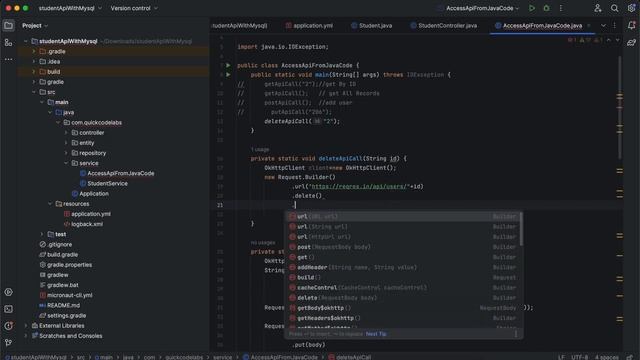Open Notifications bell icon
This screenshot has height=360, width=640.
[x=631, y=26]
